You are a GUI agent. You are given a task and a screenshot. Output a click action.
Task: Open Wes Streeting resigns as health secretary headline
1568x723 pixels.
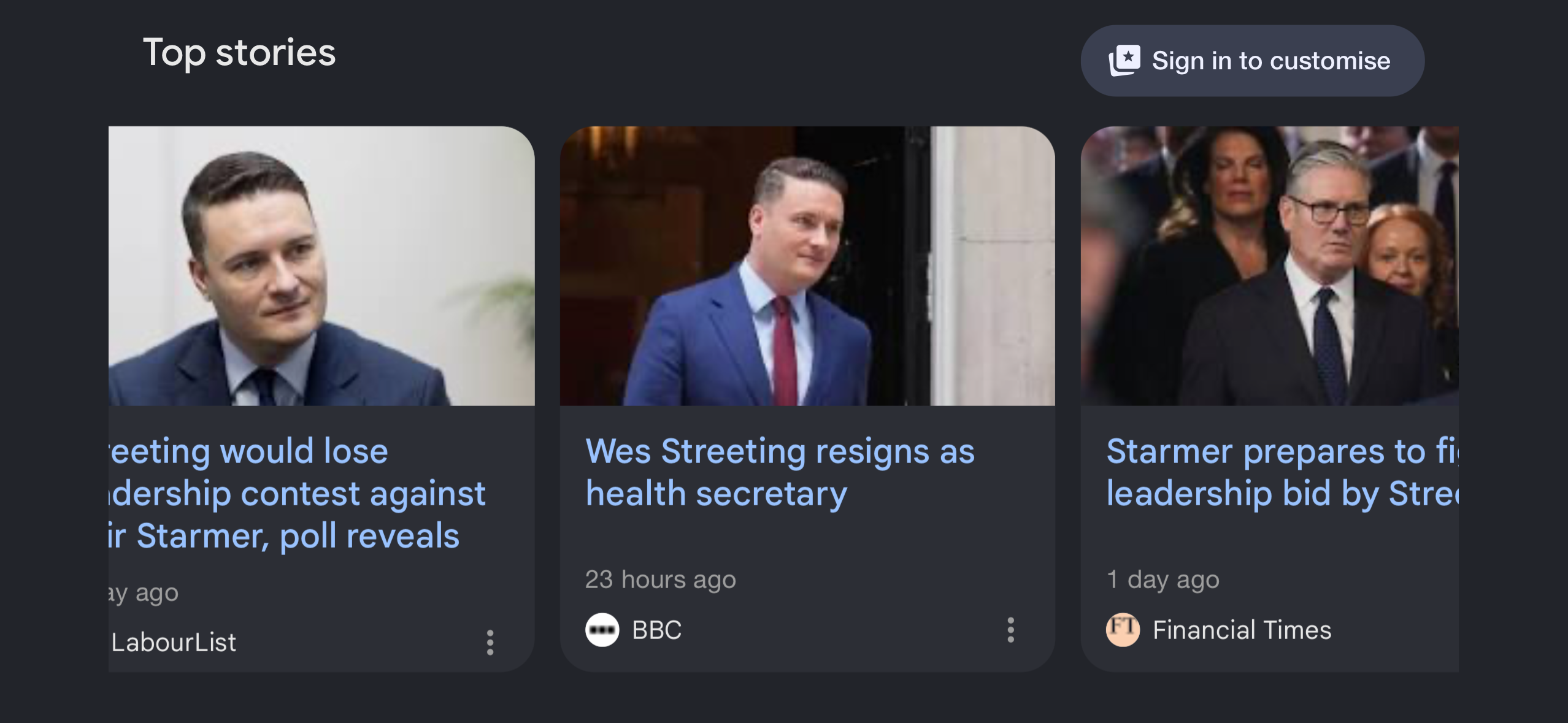click(x=780, y=472)
